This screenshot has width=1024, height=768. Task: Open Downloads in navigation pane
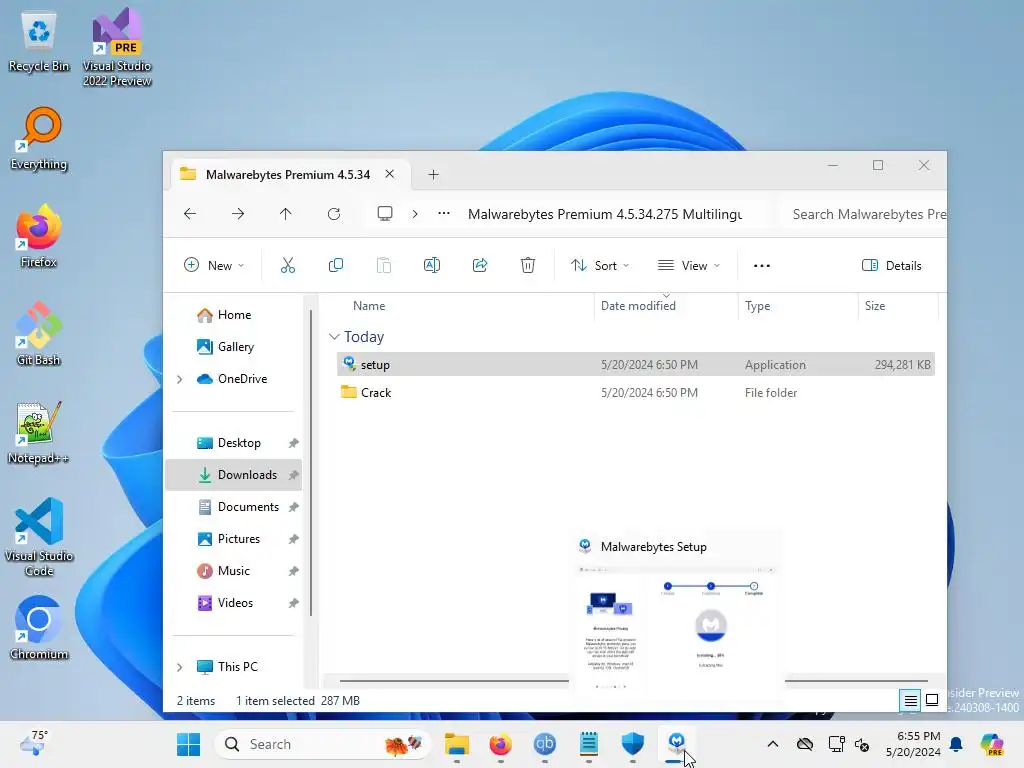233,475
